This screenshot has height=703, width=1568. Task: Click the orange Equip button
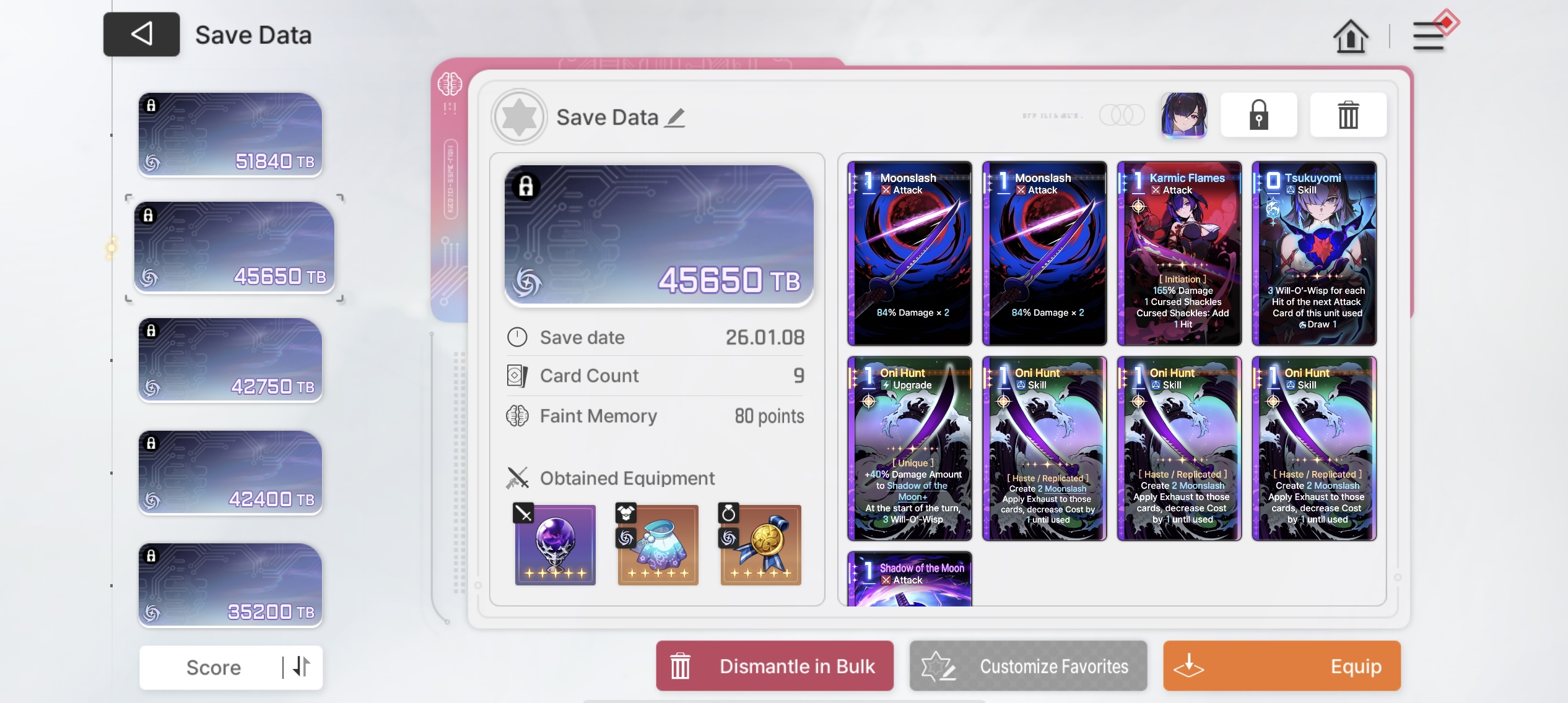point(1281,666)
